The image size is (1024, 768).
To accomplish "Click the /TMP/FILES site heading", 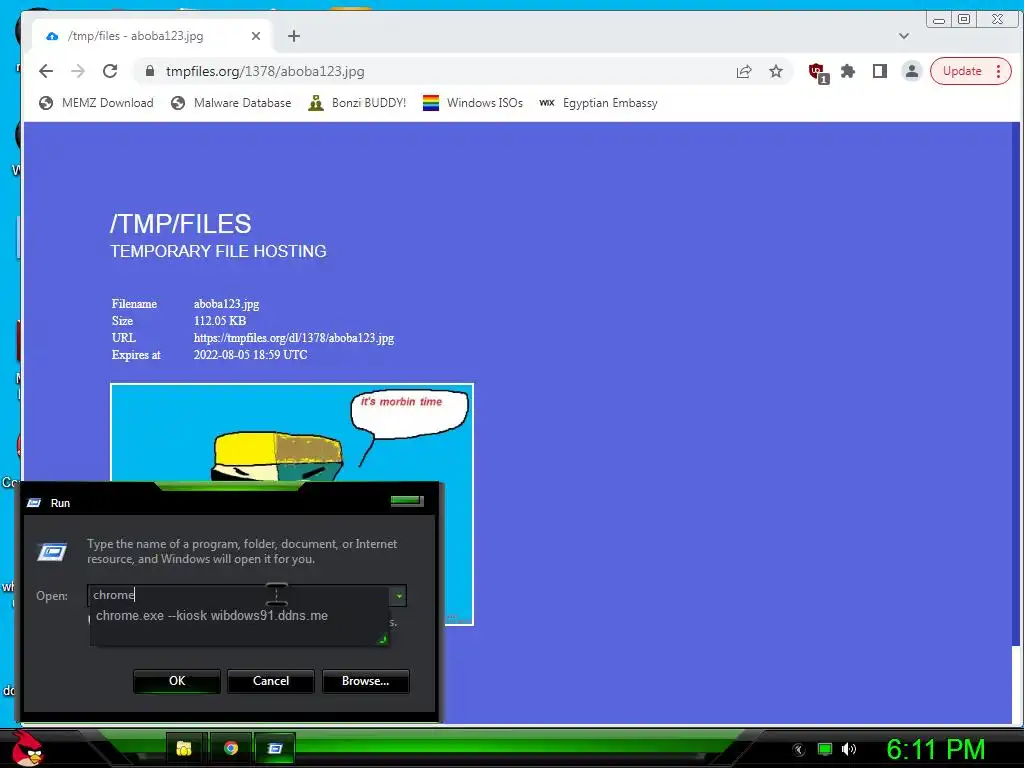I will 180,224.
